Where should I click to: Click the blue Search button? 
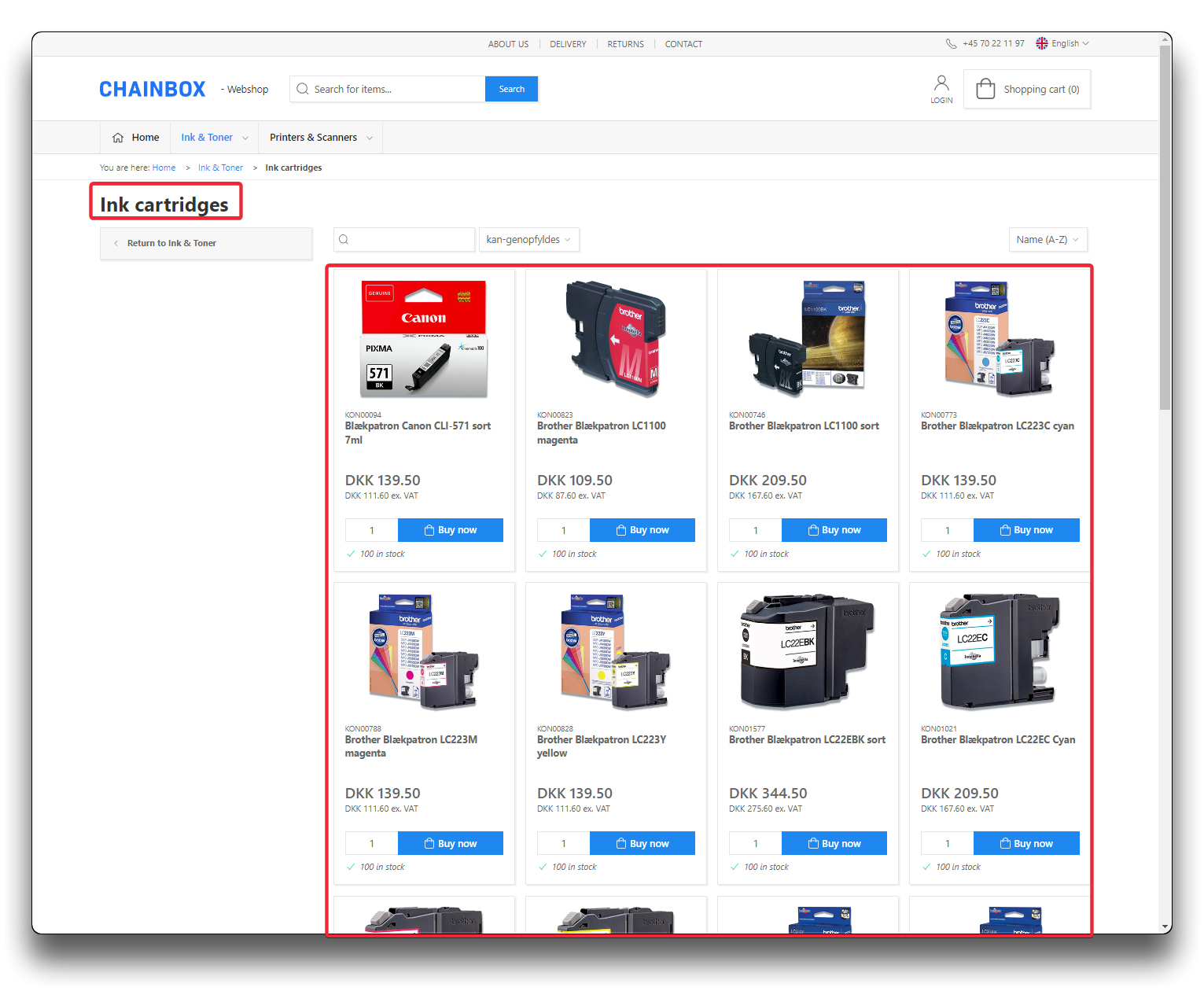click(x=511, y=90)
